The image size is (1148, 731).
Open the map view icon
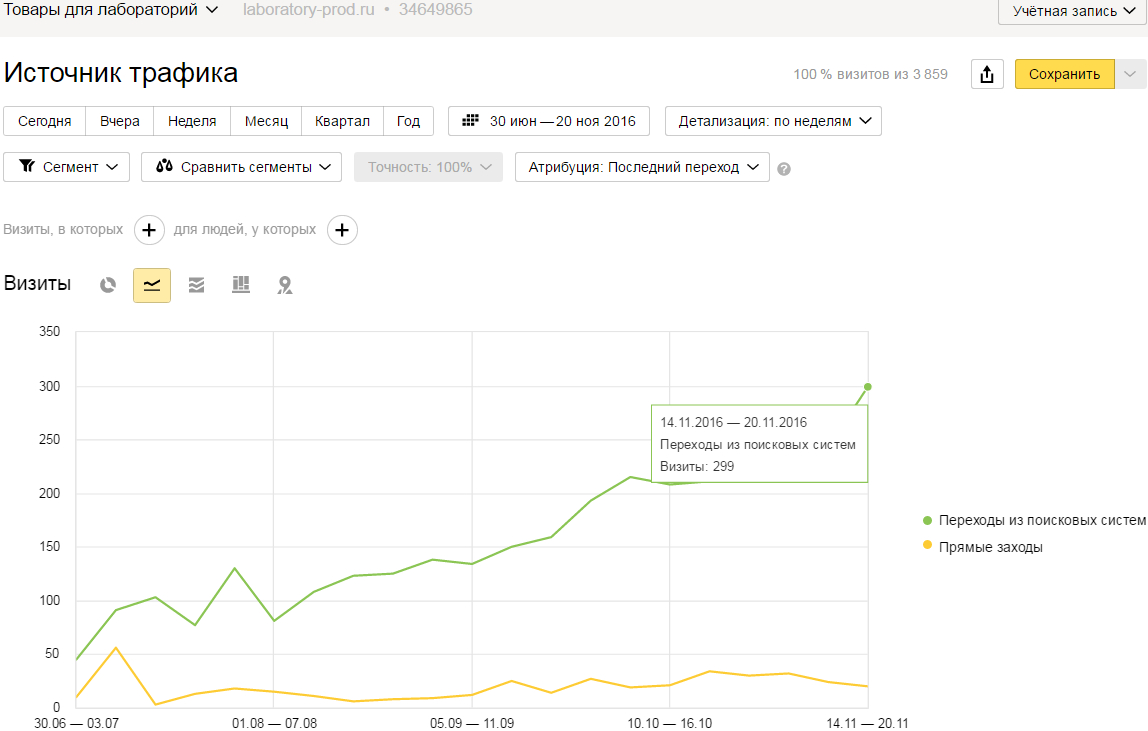click(x=285, y=285)
